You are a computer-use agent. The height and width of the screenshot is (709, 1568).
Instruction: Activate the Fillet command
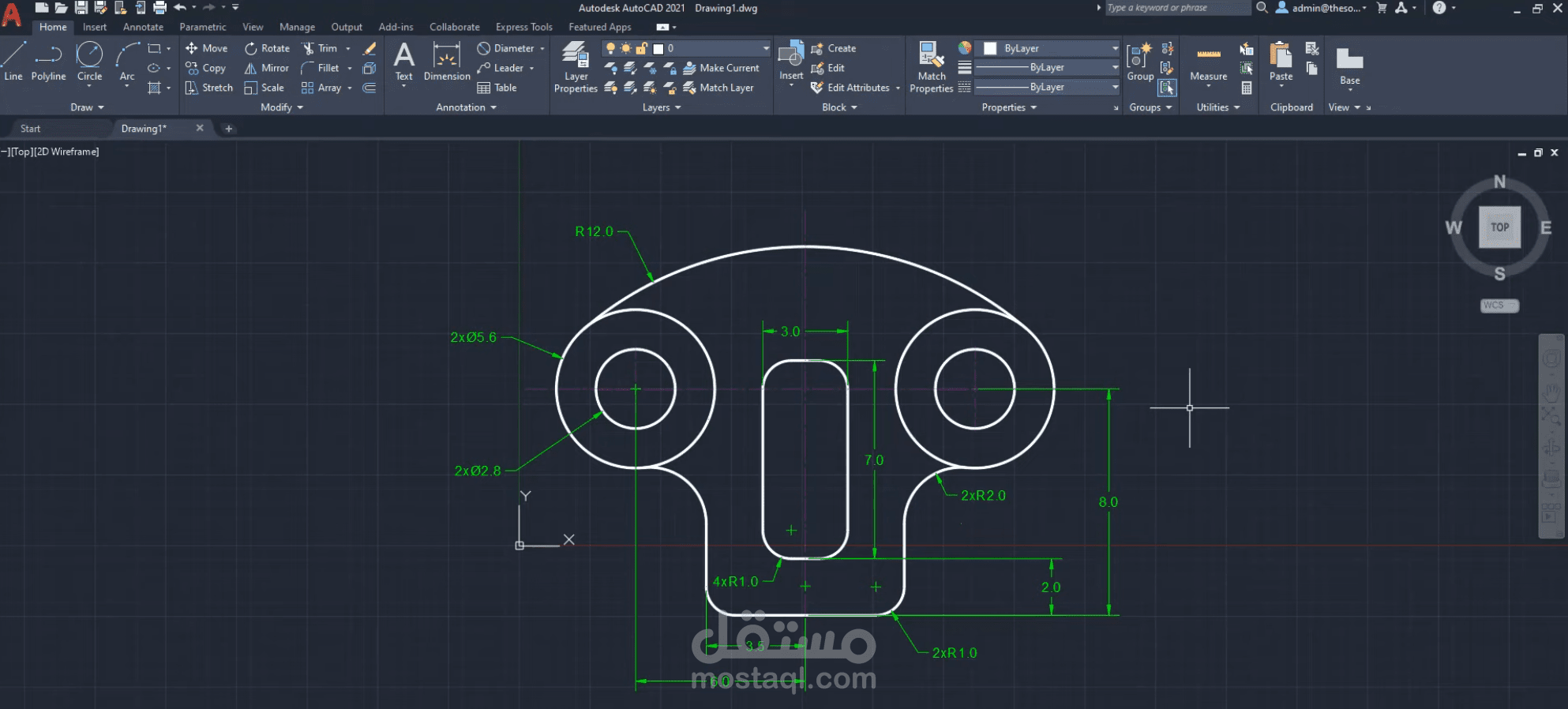(321, 68)
